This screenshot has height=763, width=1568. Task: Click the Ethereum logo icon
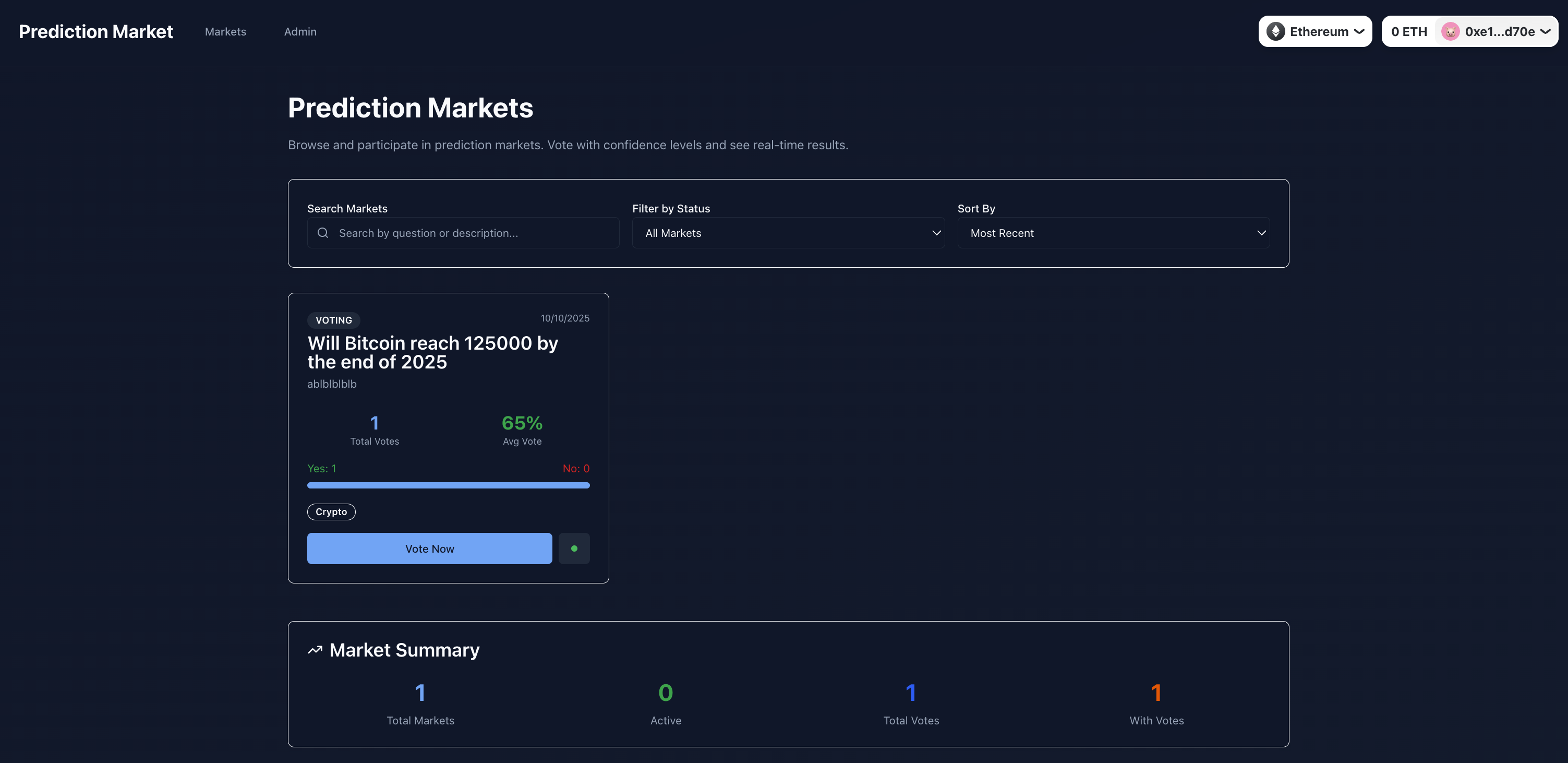pos(1275,32)
